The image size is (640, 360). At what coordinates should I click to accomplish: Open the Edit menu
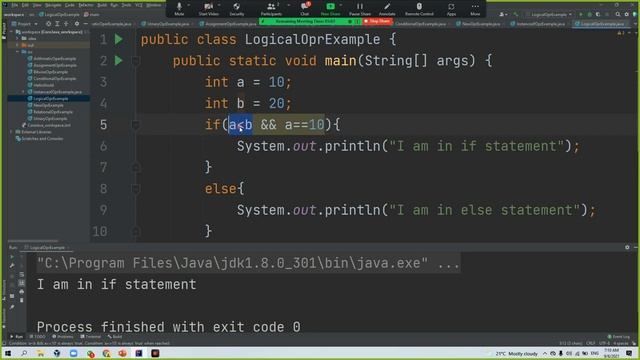pyautogui.click(x=25, y=5)
